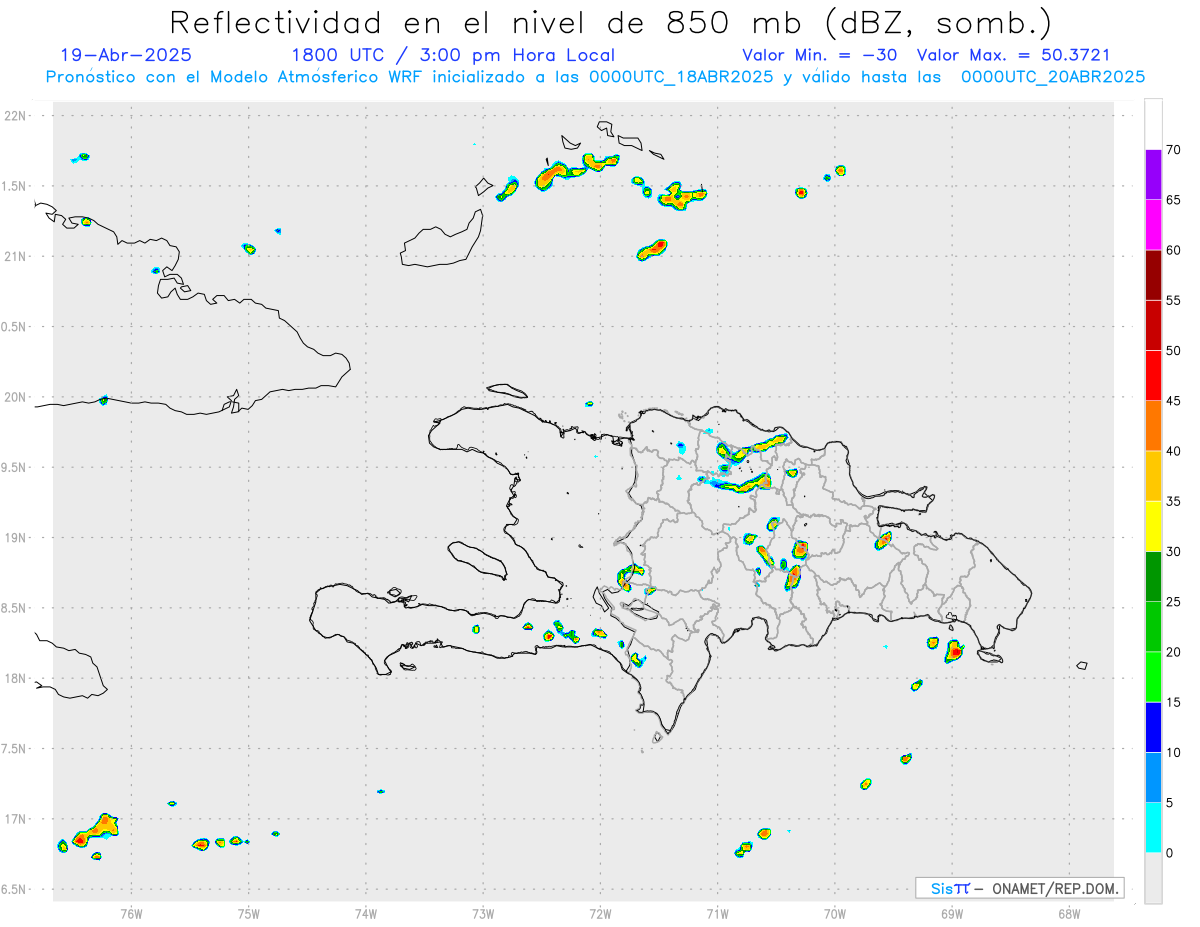Click the "30" colorbar tick label

pos(1174,552)
